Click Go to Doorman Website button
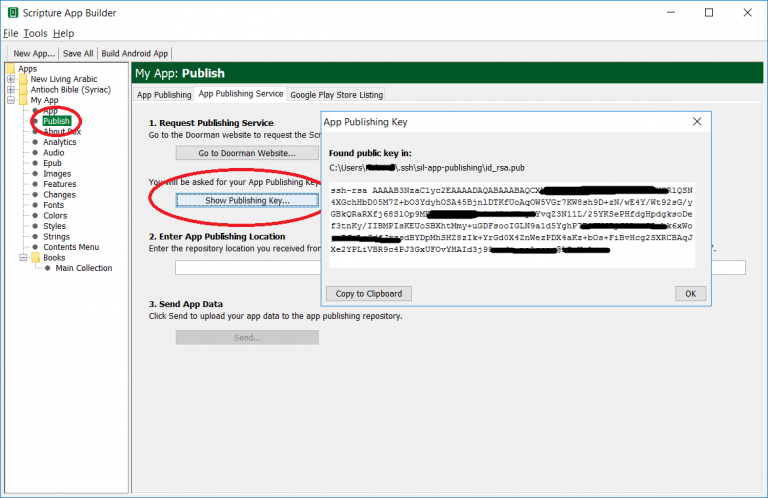Viewport: 768px width, 498px height. (247, 153)
